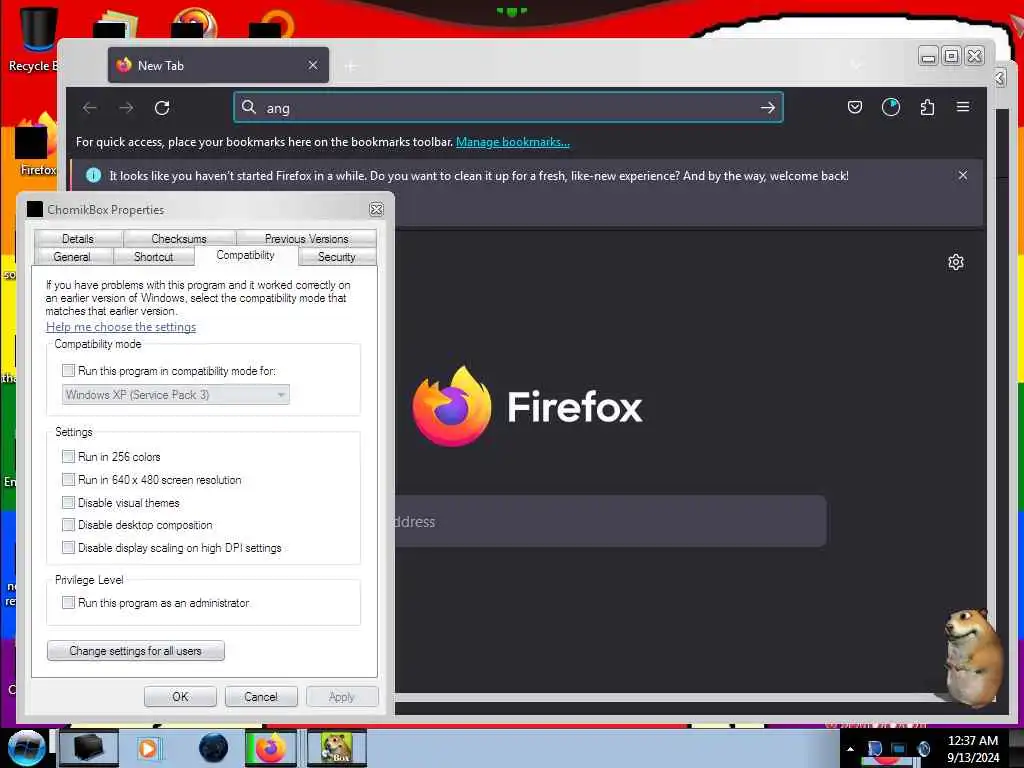1024x768 pixels.
Task: Close the New Tab tab
Action: coord(313,65)
